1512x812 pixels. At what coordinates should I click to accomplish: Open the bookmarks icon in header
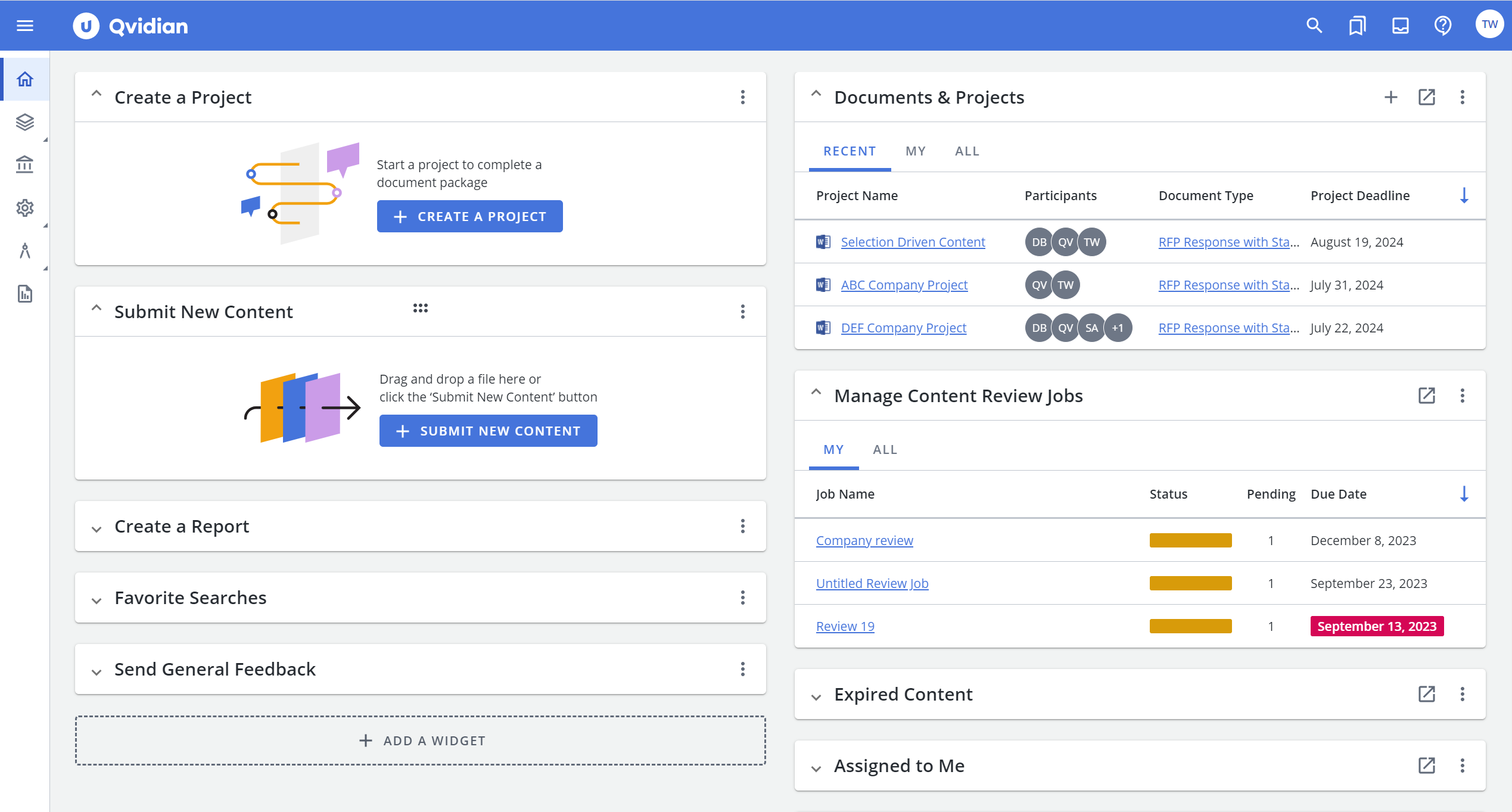[x=1357, y=26]
